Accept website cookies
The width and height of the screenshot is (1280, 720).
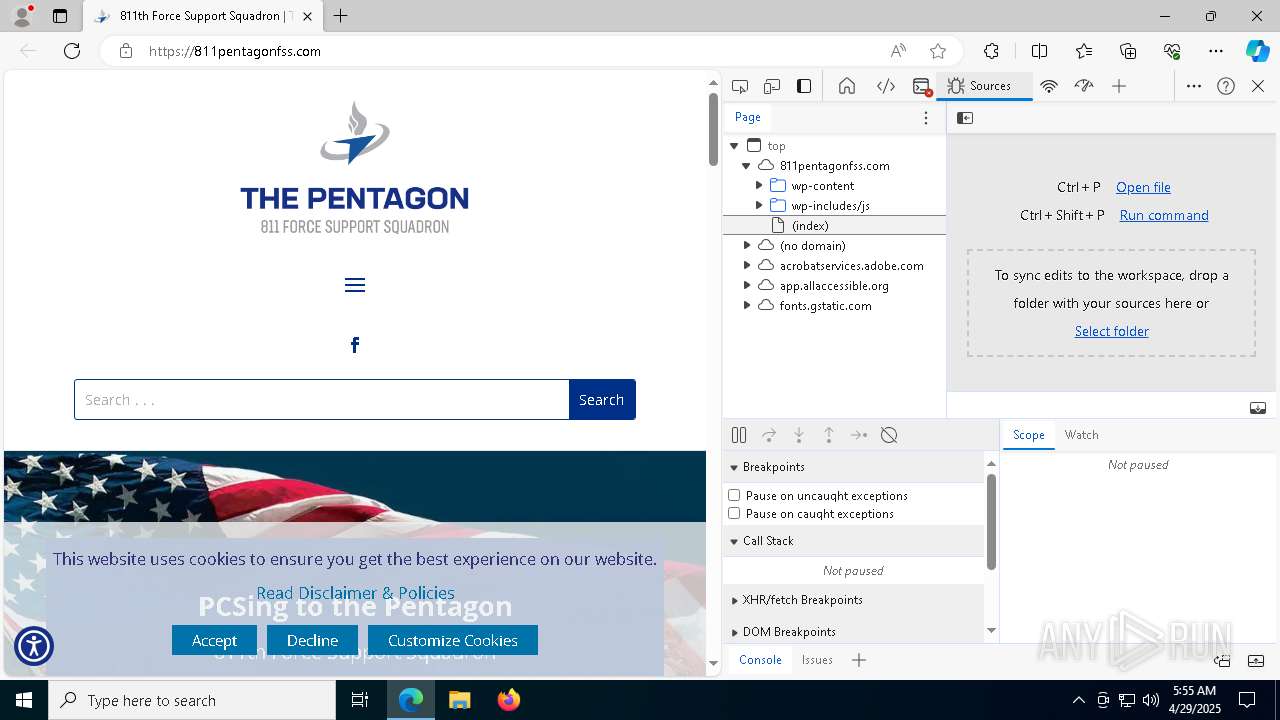tap(214, 640)
